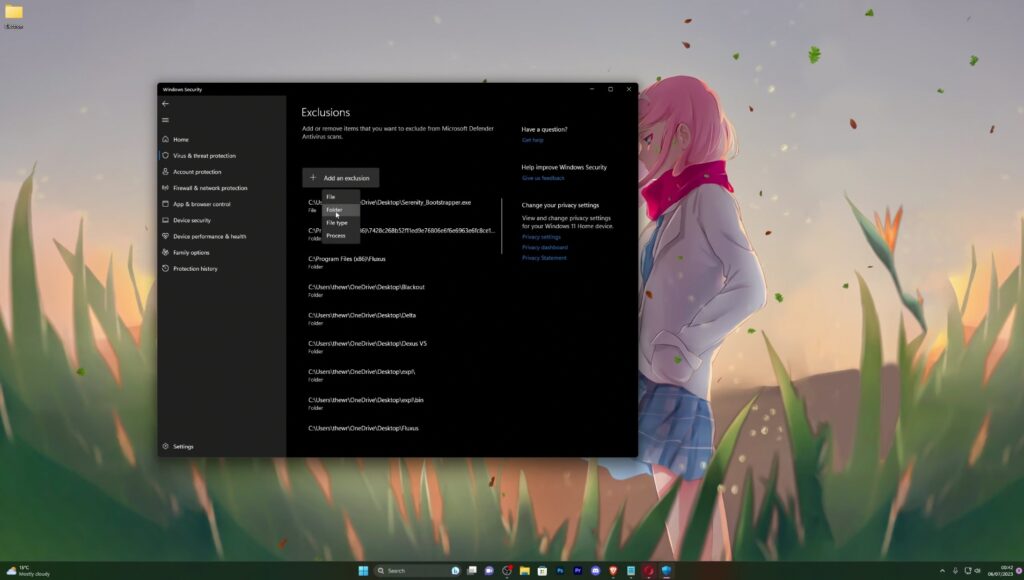Open the weather widget on taskbar
This screenshot has height=580, width=1024.
click(28, 571)
